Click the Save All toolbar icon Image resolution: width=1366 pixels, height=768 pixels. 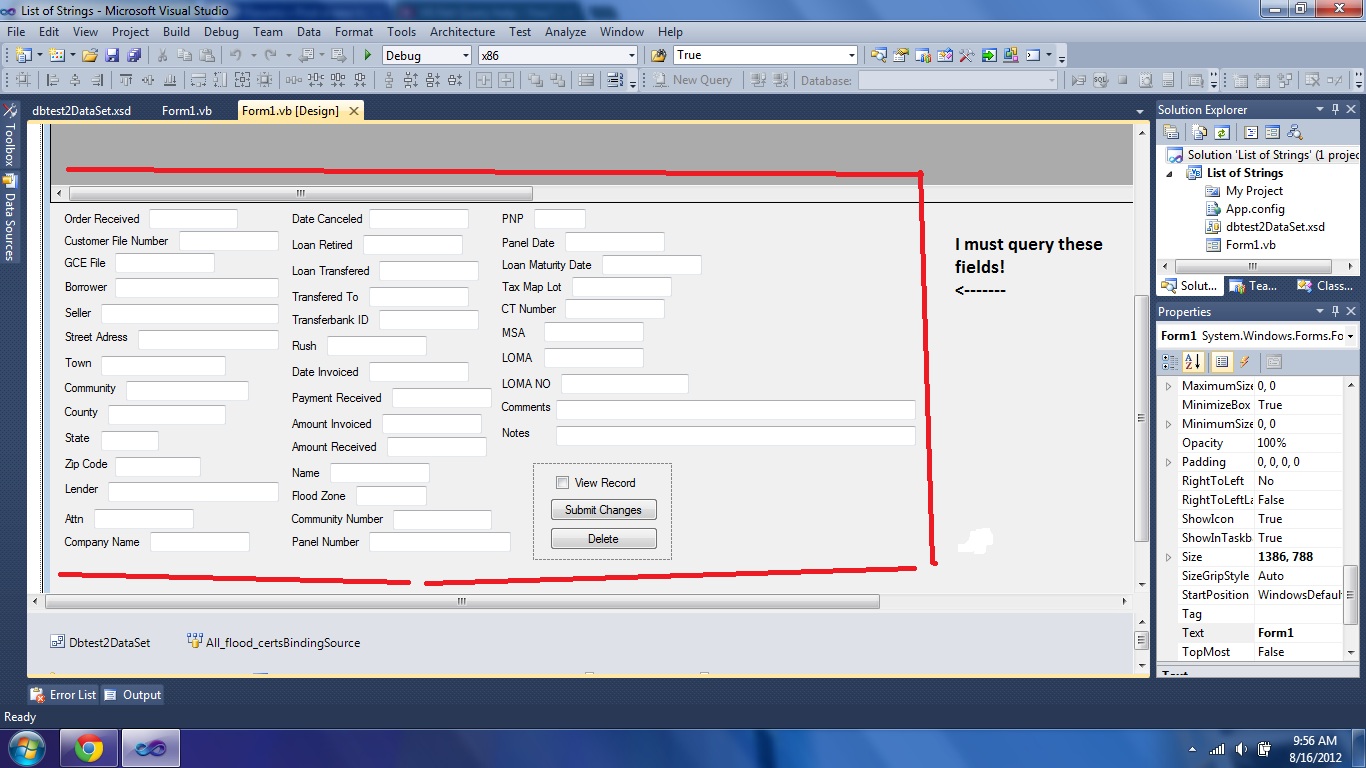(133, 56)
